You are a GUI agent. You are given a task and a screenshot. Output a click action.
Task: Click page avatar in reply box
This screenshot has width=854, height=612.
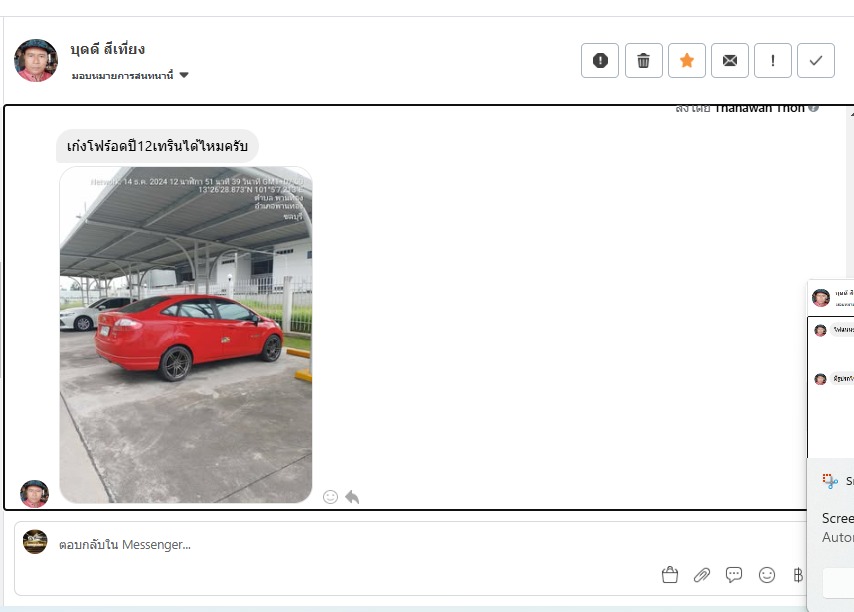click(x=35, y=542)
